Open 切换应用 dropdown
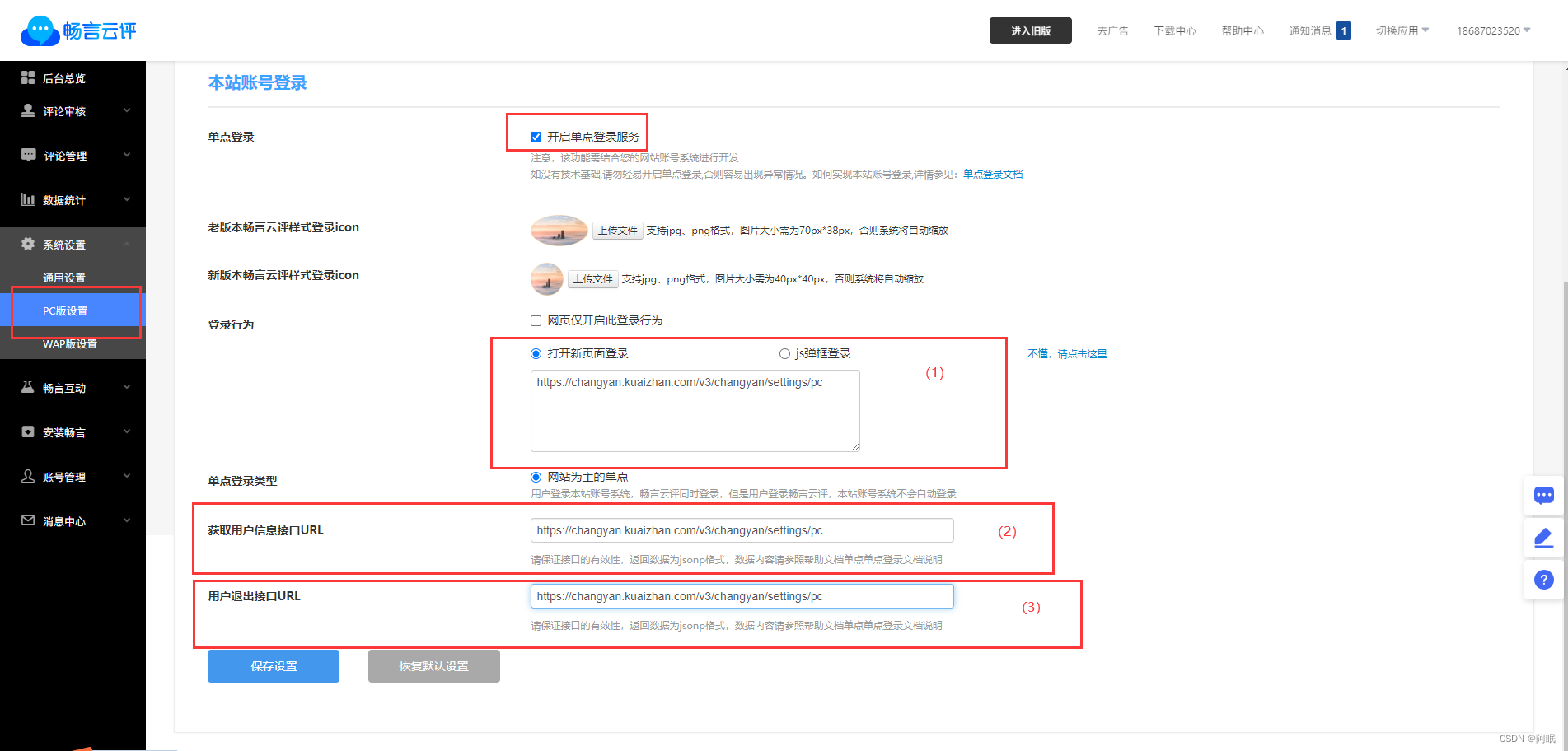This screenshot has height=751, width=1568. coord(1402,30)
